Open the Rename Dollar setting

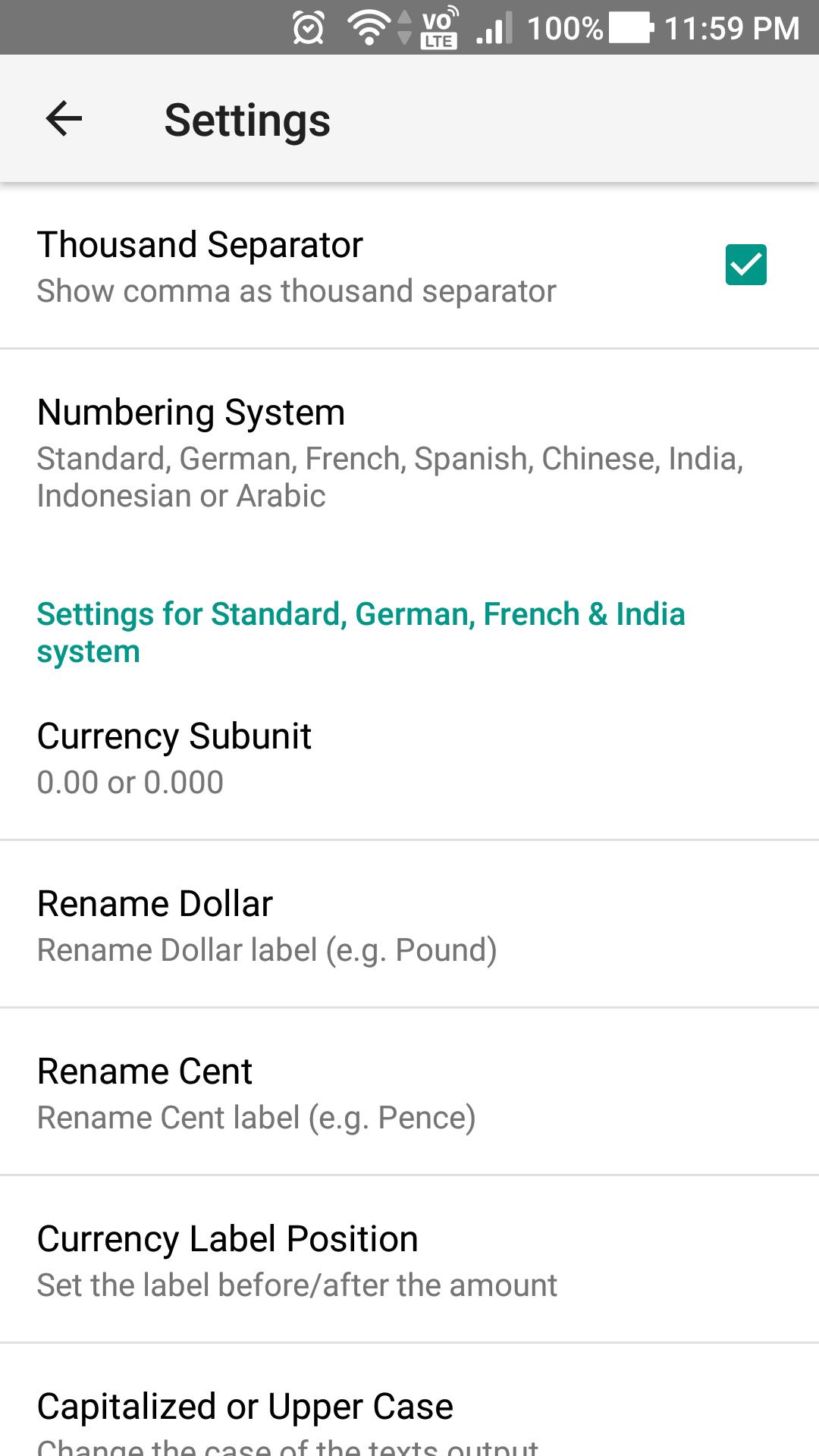[409, 924]
